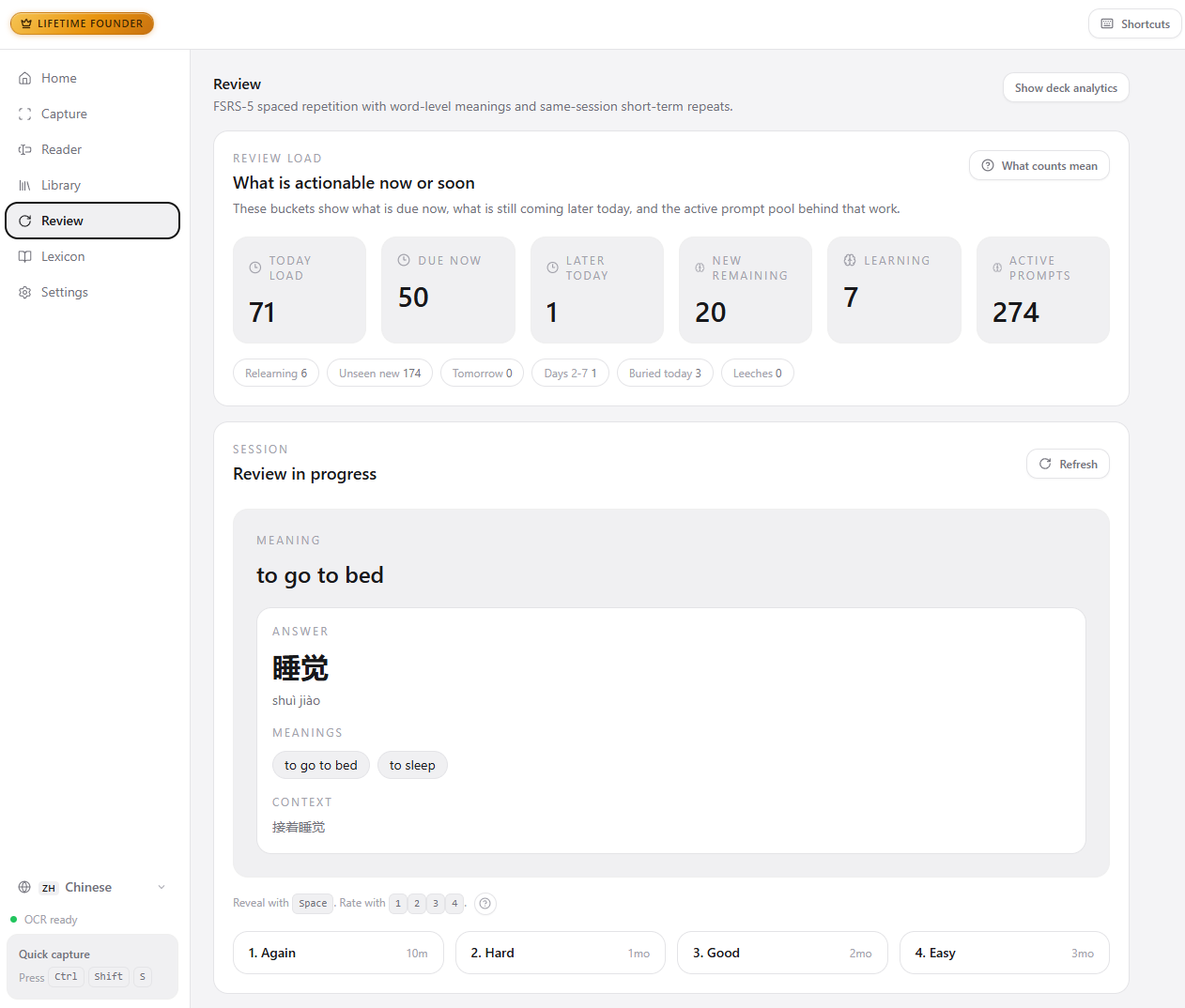
Task: Open the Library section
Action: [x=92, y=185]
